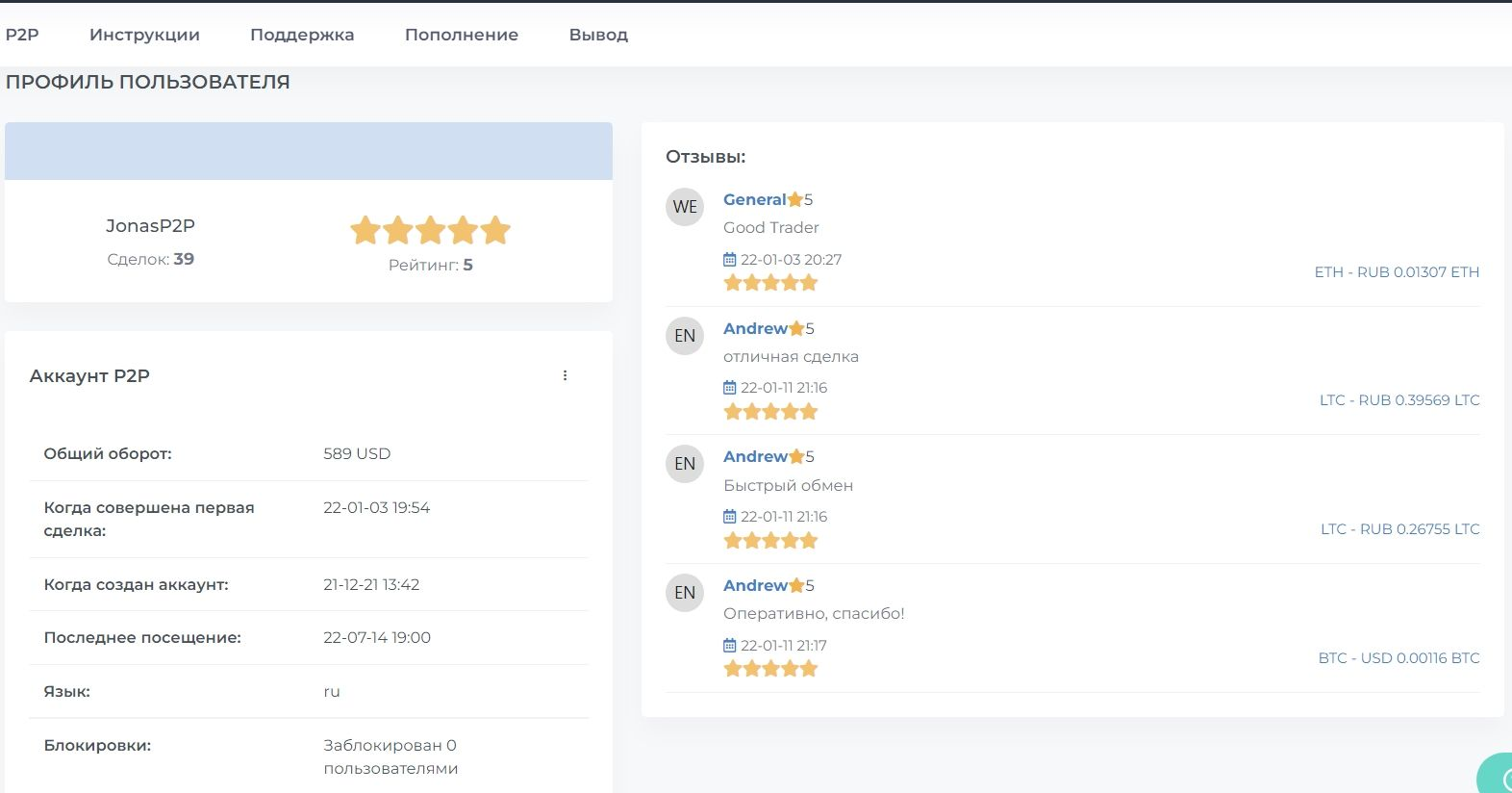Open the P2P menu item
Screen dimensions: 1512x793
click(x=22, y=35)
